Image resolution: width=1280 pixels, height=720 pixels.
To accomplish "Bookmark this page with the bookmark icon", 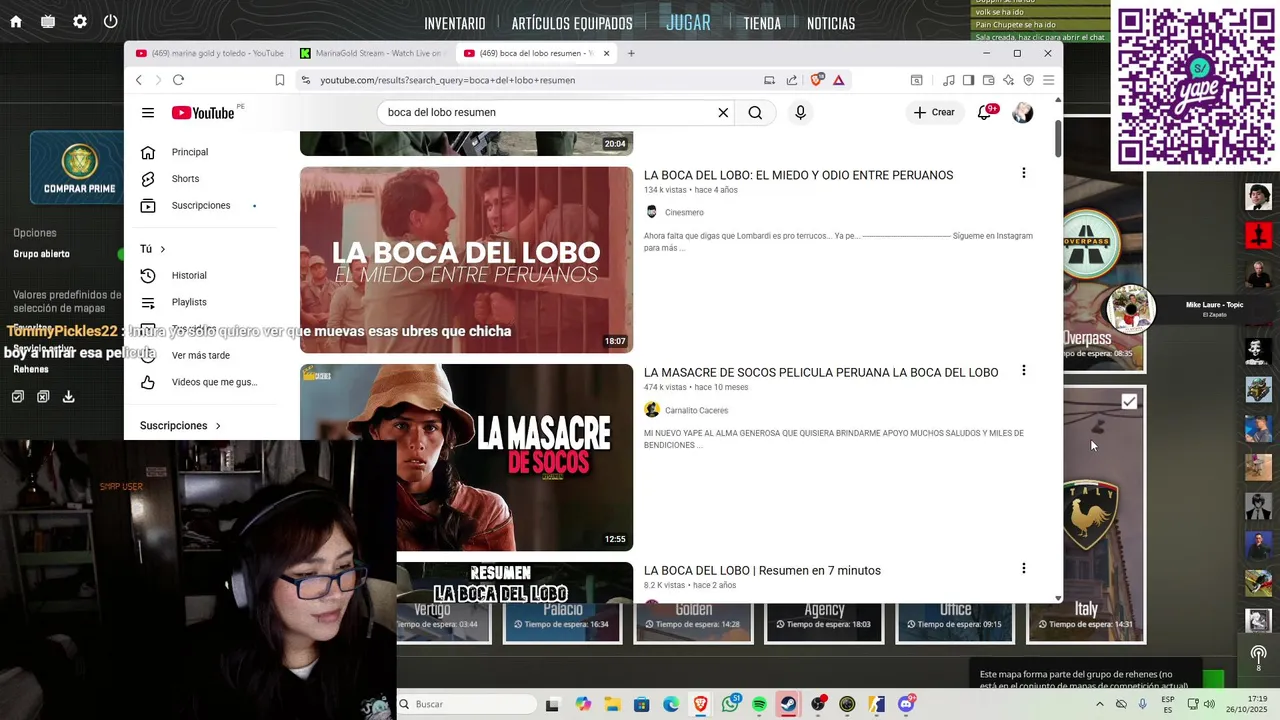I will [280, 80].
